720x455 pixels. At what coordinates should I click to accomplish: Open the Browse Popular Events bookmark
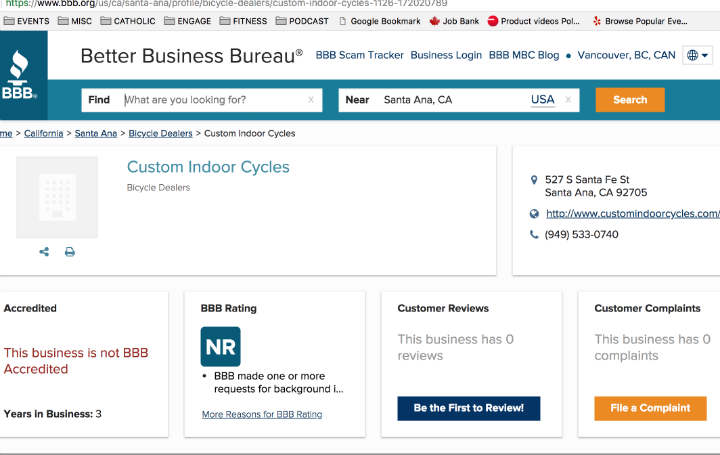(x=640, y=21)
